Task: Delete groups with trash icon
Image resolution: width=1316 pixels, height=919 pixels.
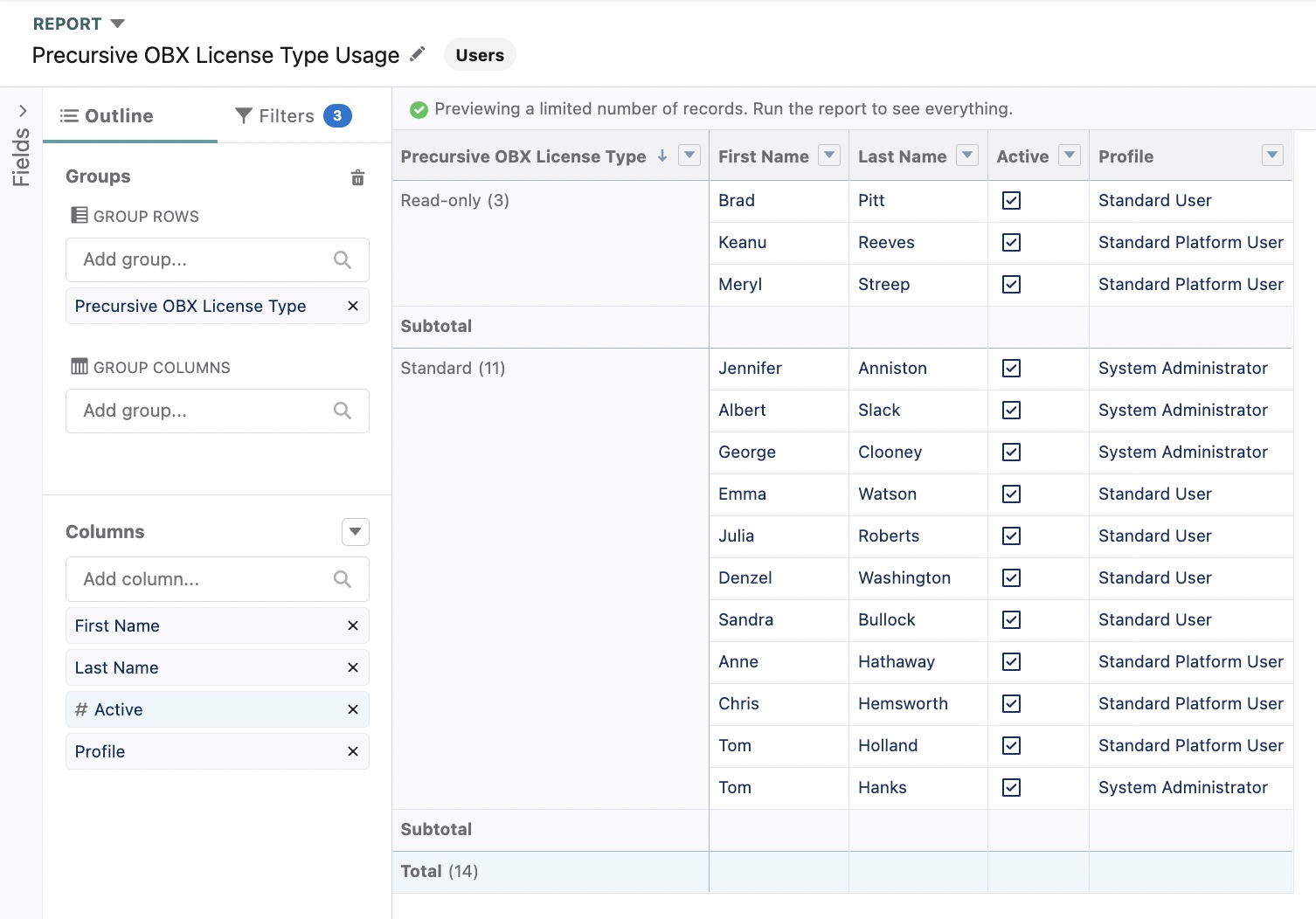Action: [x=357, y=177]
